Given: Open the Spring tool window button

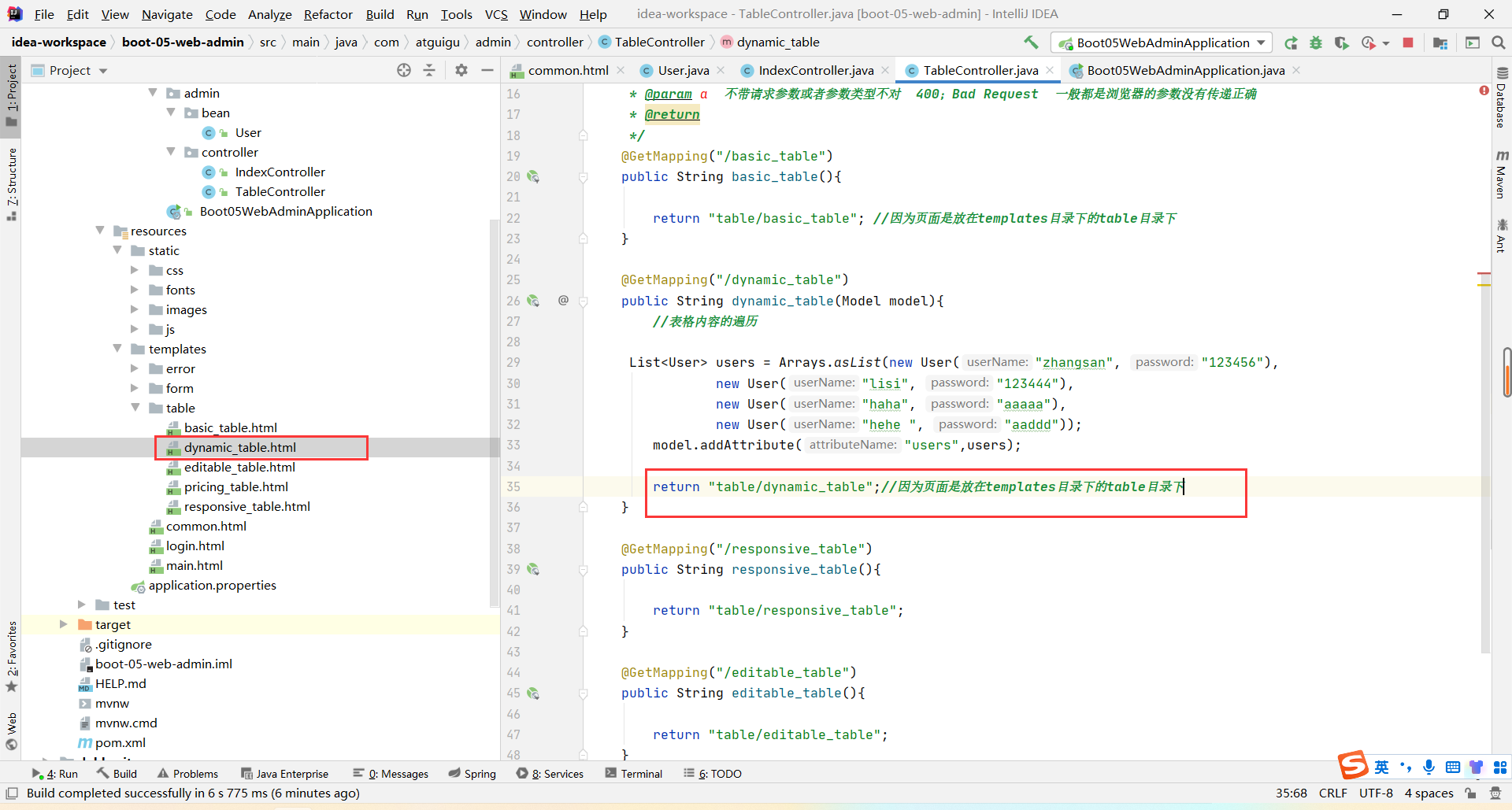Looking at the screenshot, I should click(472, 774).
